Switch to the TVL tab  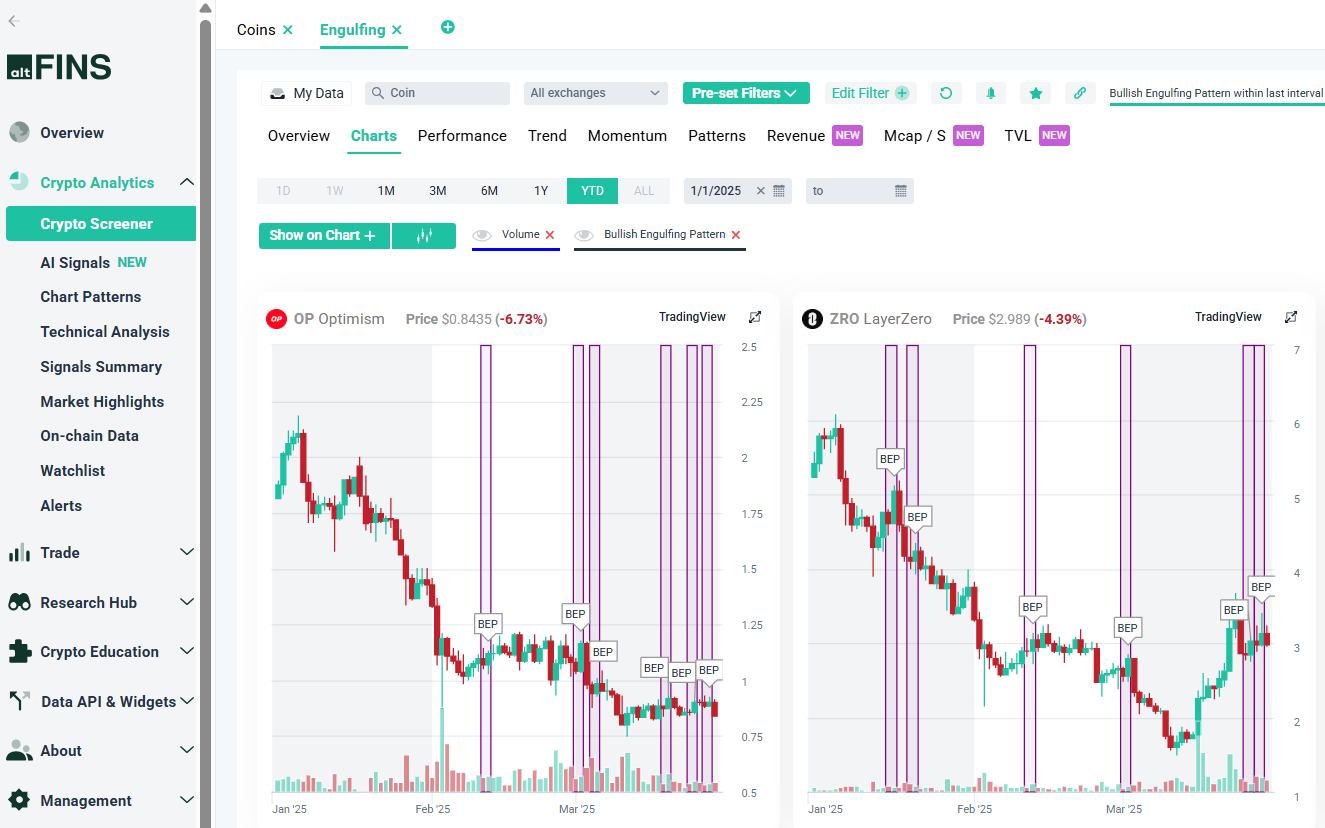[1018, 136]
